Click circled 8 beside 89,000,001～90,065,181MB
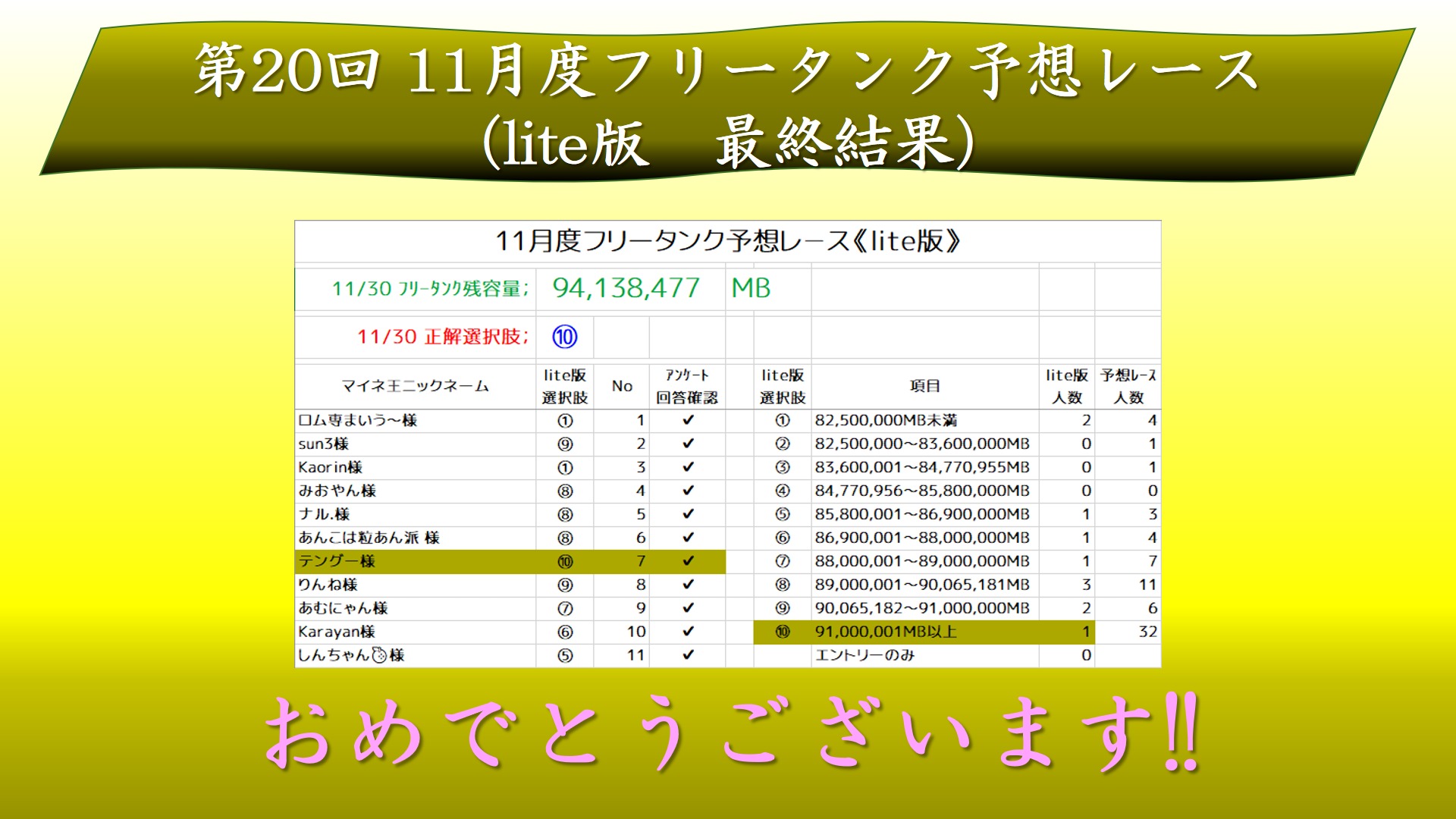 pyautogui.click(x=783, y=585)
